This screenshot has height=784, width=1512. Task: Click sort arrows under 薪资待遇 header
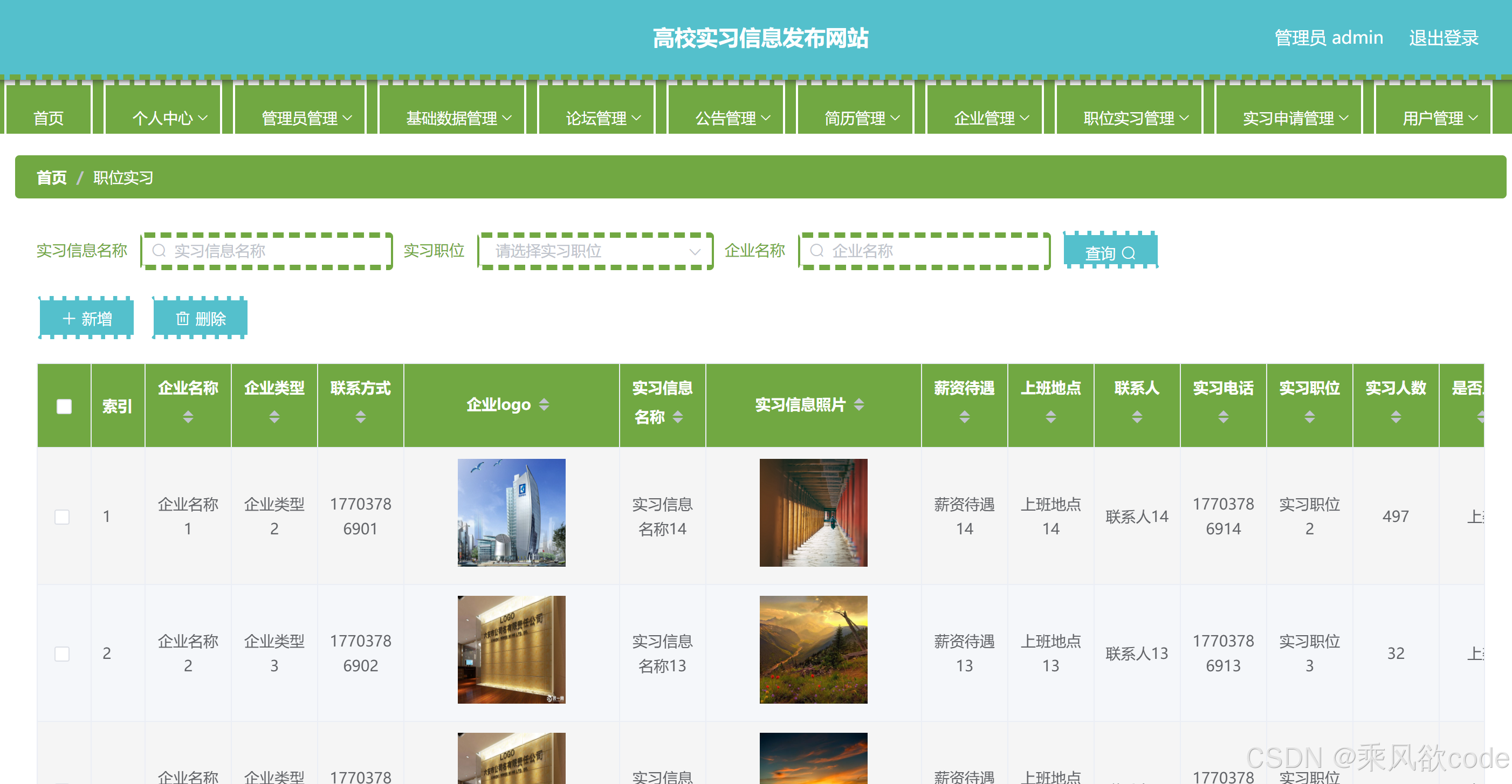[x=964, y=417]
